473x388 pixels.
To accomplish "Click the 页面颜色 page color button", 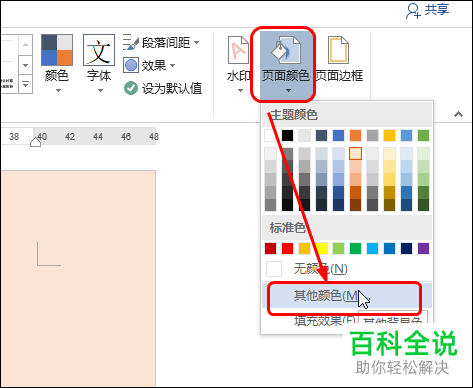I will point(286,65).
